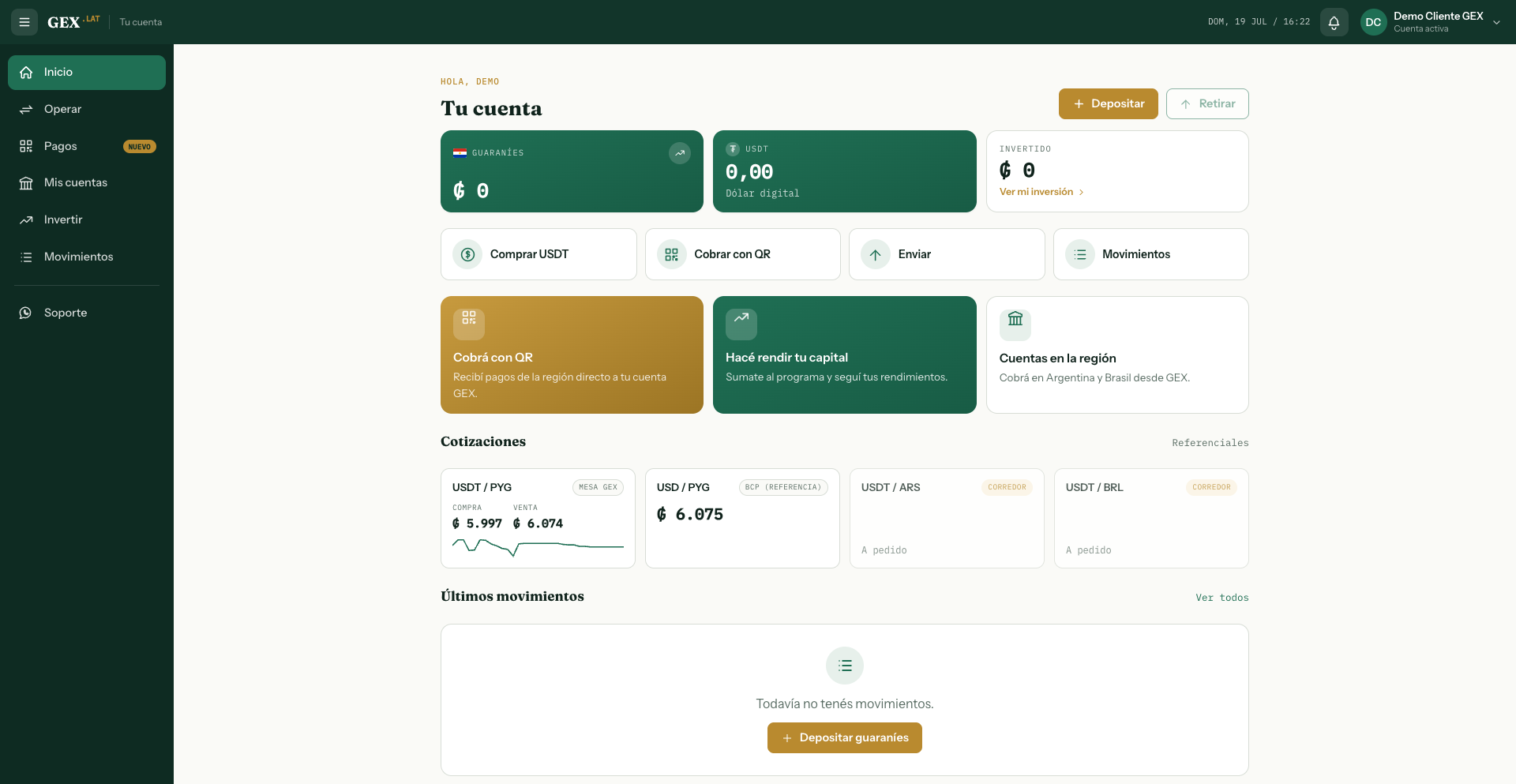This screenshot has width=1516, height=784.
Task: Click the Enviar button
Action: 947,254
